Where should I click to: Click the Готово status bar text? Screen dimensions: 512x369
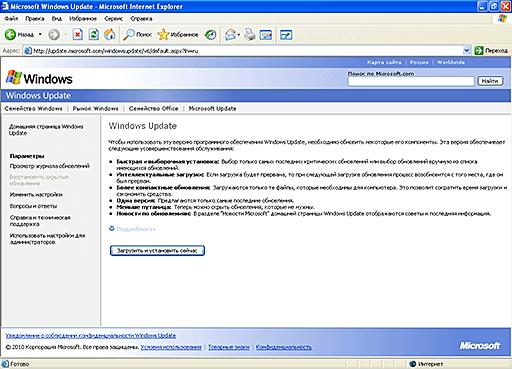[x=20, y=364]
